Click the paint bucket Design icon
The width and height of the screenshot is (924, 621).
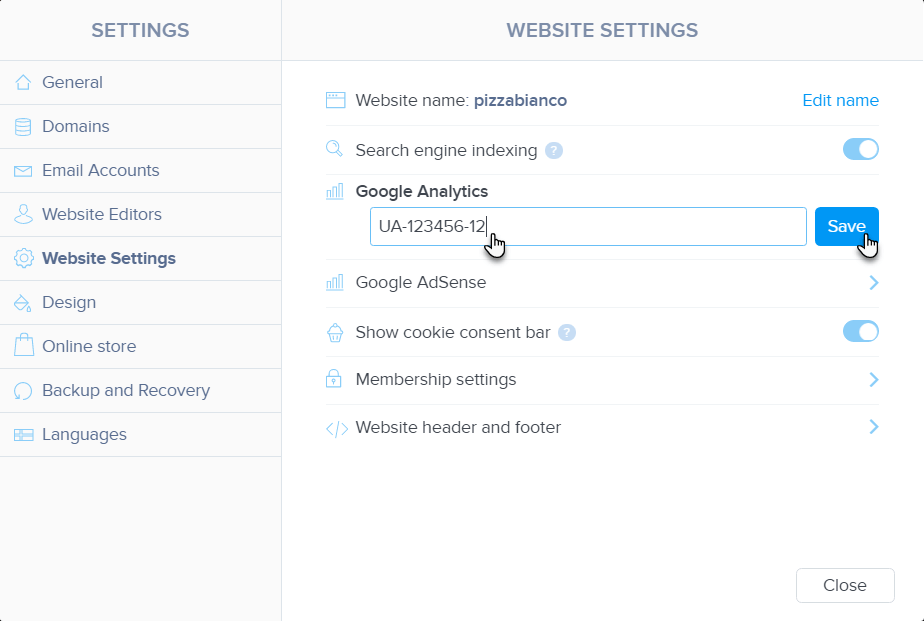(x=23, y=303)
